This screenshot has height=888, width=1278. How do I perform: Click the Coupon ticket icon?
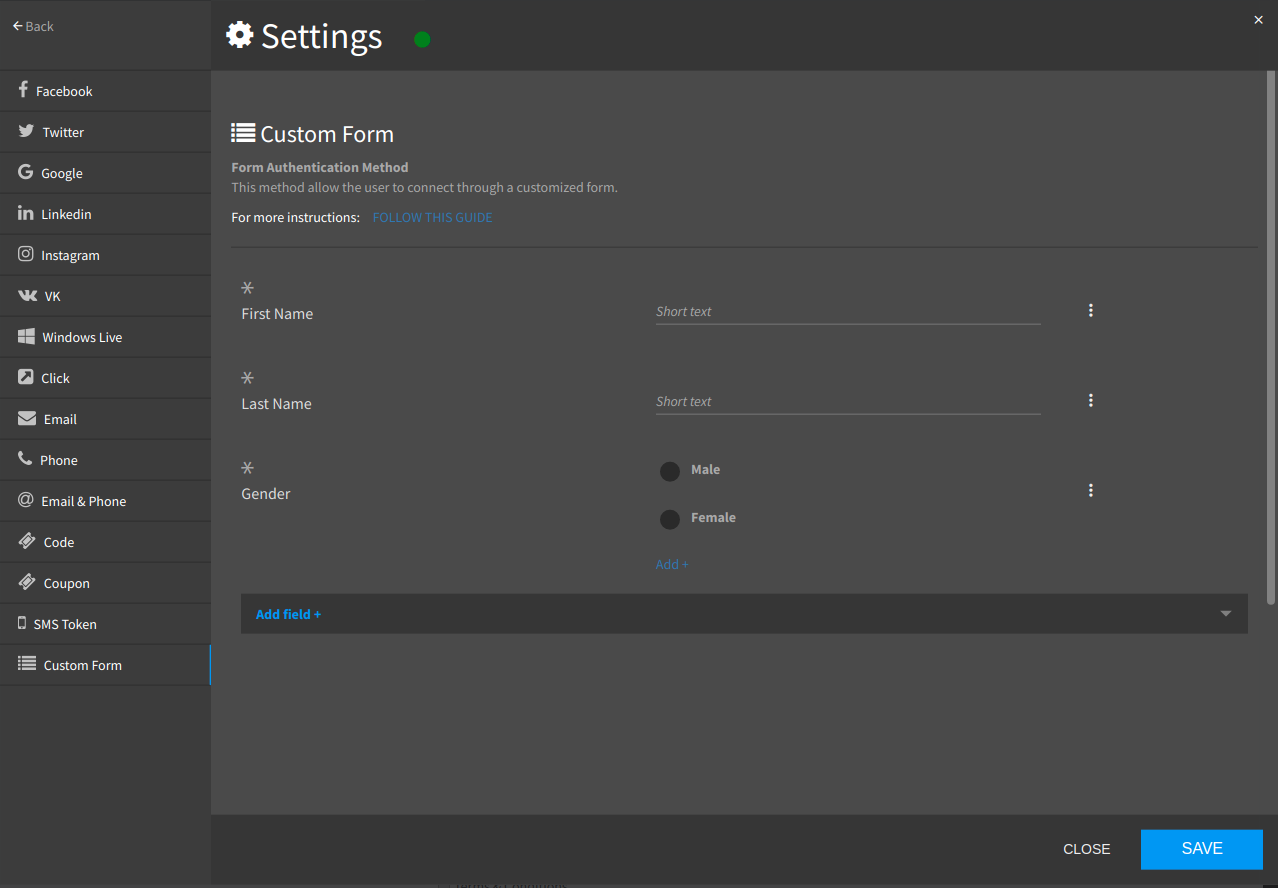[27, 582]
